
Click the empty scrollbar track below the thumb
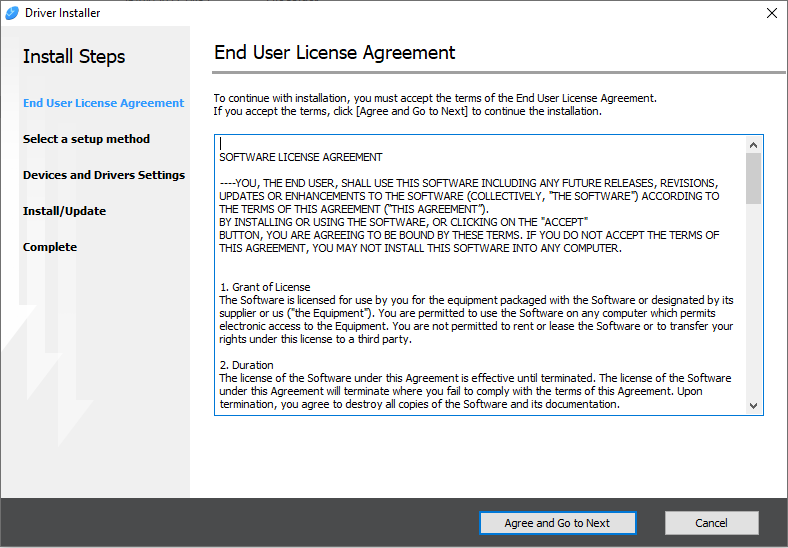click(x=754, y=300)
